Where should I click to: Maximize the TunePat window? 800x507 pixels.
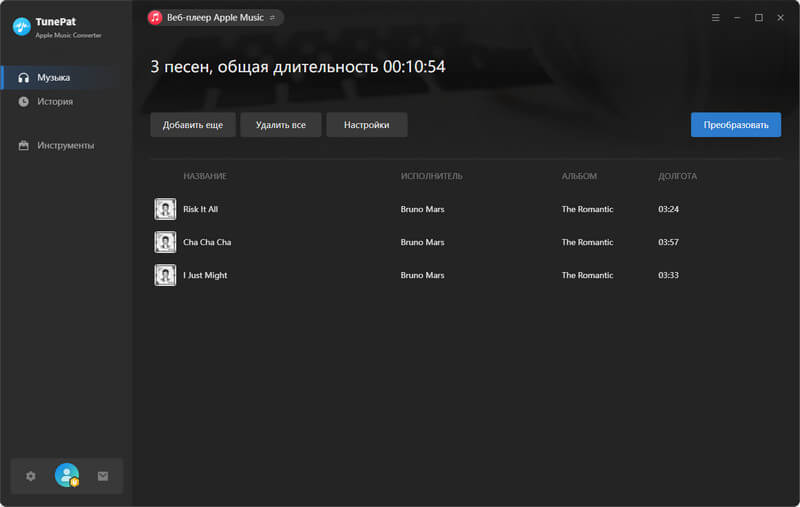click(758, 18)
